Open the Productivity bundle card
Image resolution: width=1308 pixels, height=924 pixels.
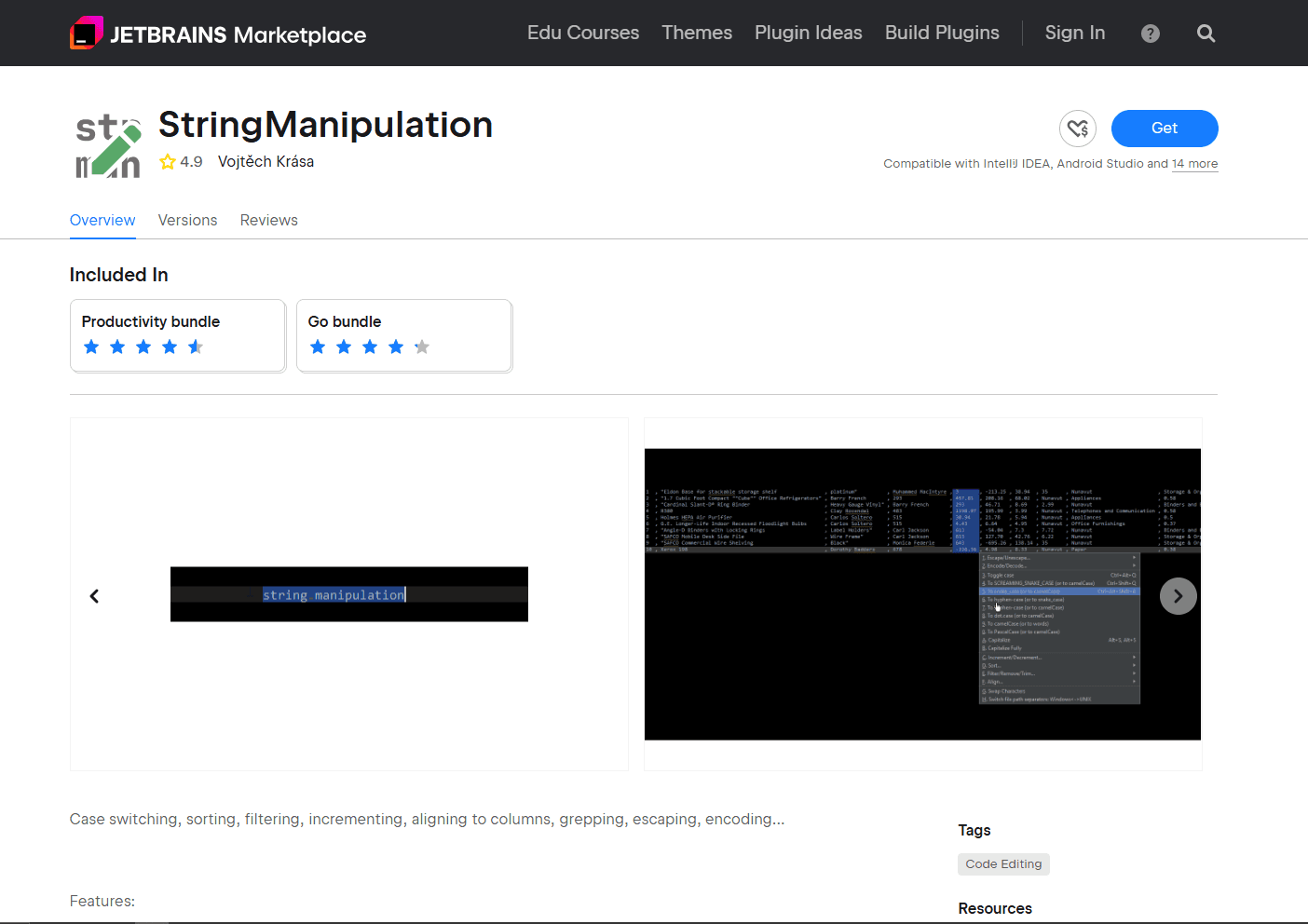(x=178, y=335)
